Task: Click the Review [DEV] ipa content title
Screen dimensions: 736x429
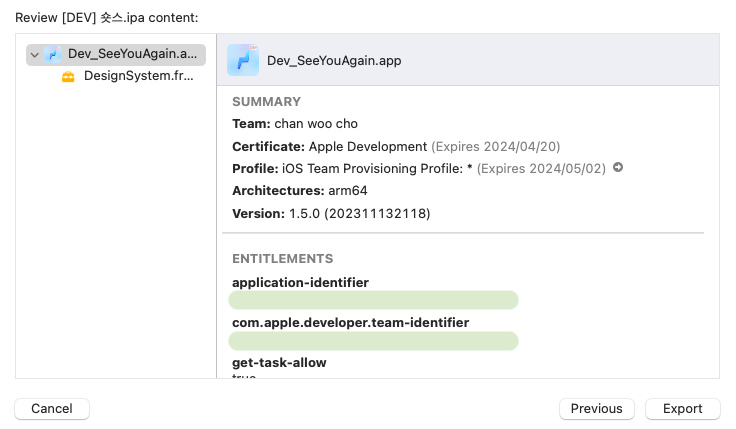Action: (x=107, y=17)
